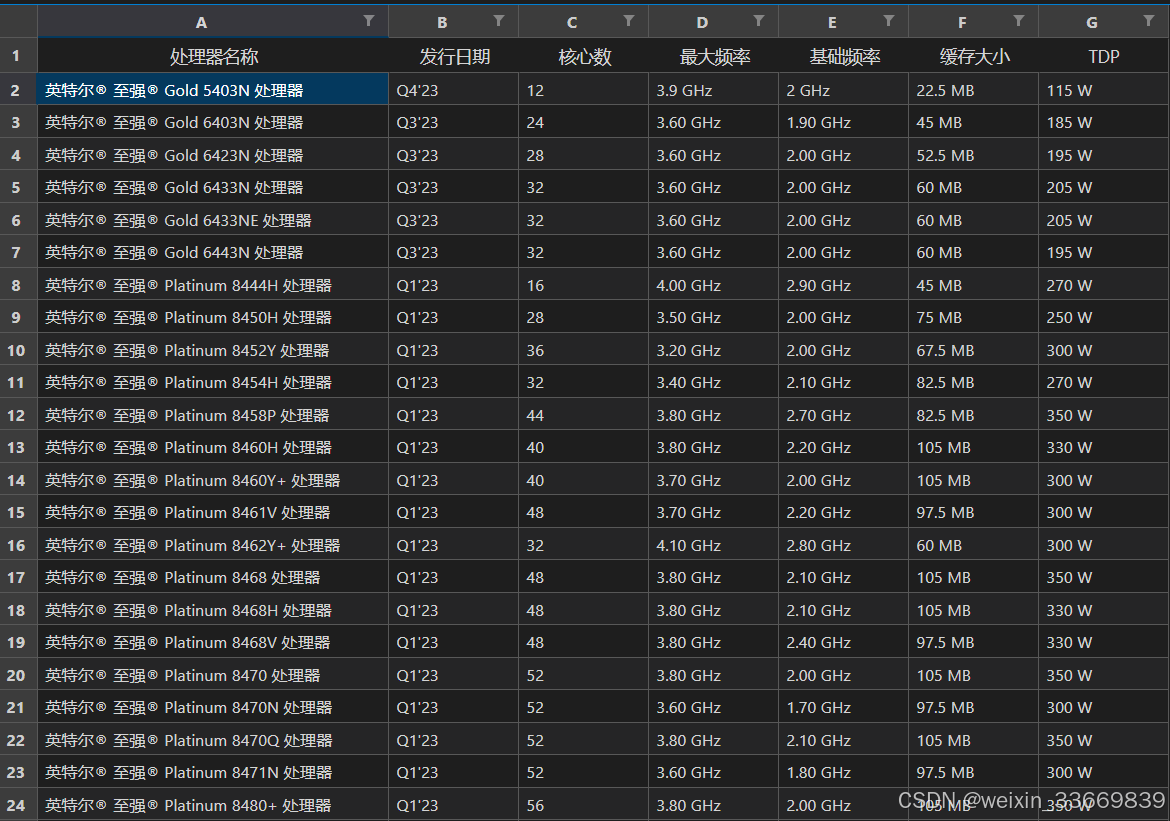Click the 1.70 GHz base frequency cell
This screenshot has width=1170, height=821.
coord(843,707)
